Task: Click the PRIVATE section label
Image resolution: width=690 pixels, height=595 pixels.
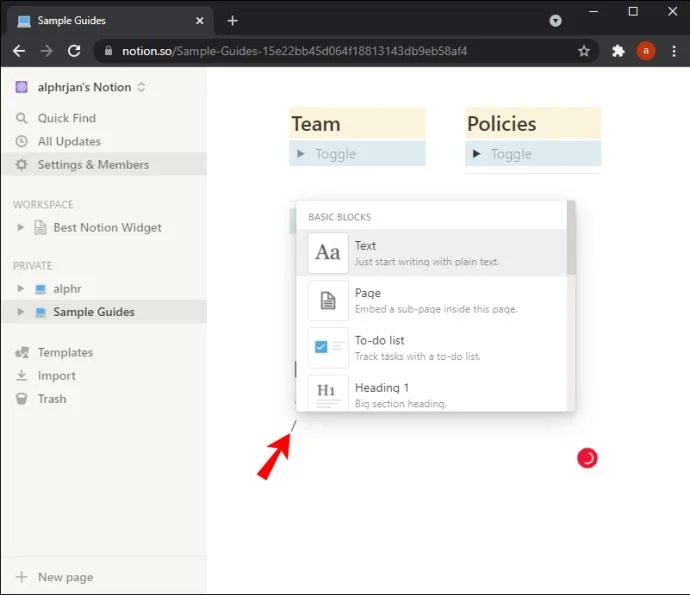Action: [x=33, y=266]
